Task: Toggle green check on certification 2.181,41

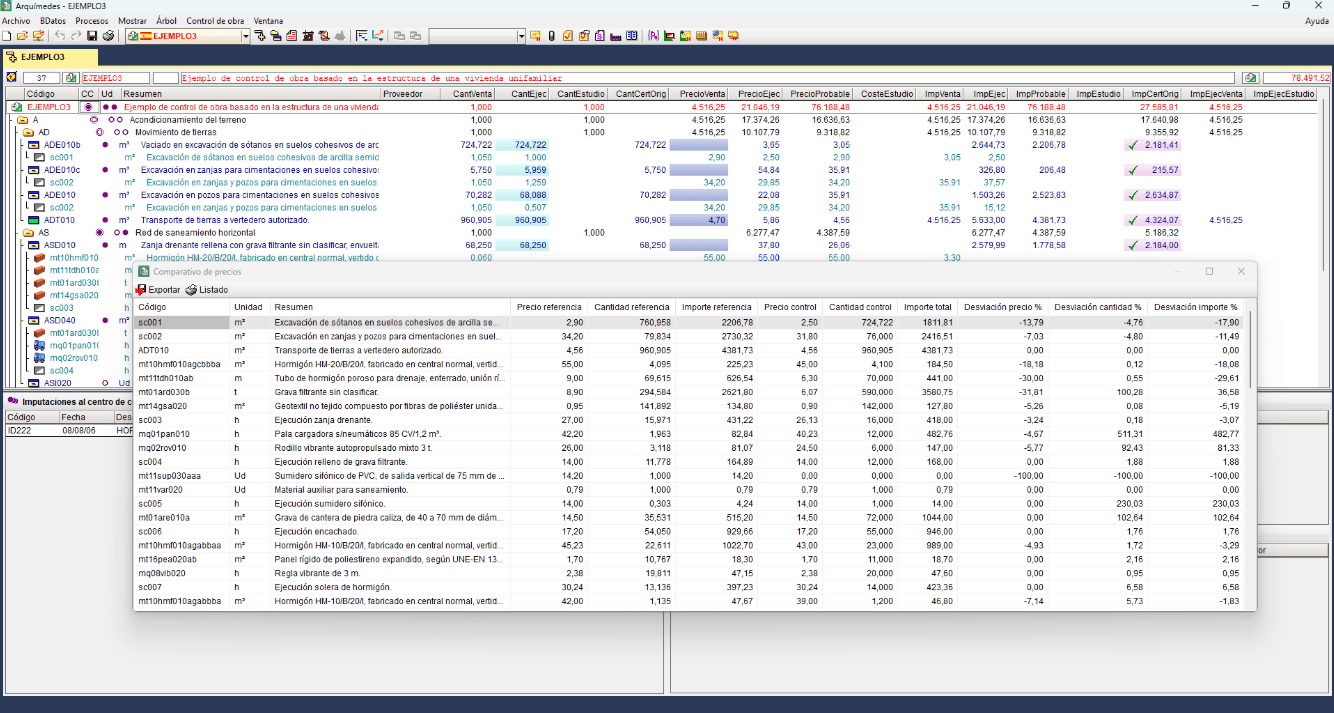Action: (1133, 145)
